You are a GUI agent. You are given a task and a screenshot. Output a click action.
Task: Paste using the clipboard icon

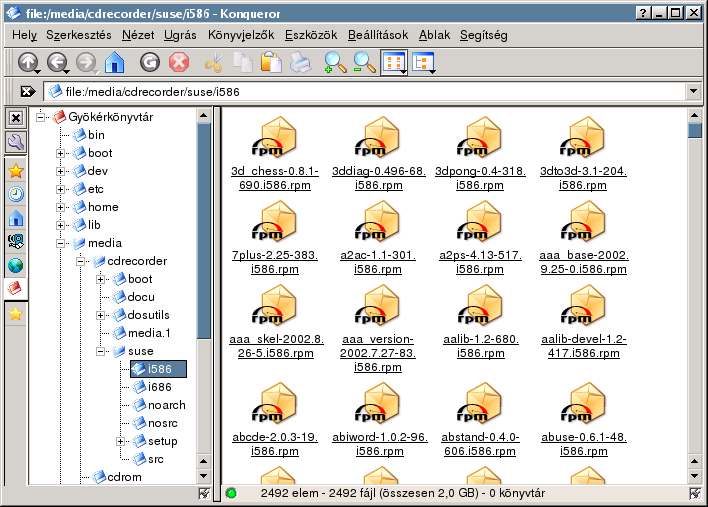[271, 62]
